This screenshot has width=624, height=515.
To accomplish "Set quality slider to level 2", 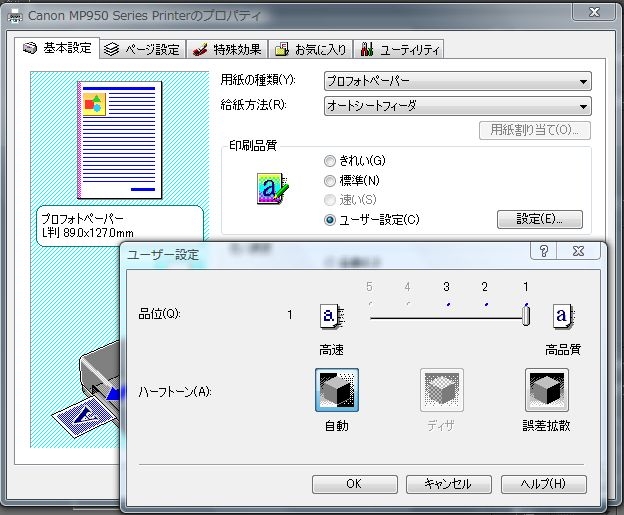I will tap(486, 306).
